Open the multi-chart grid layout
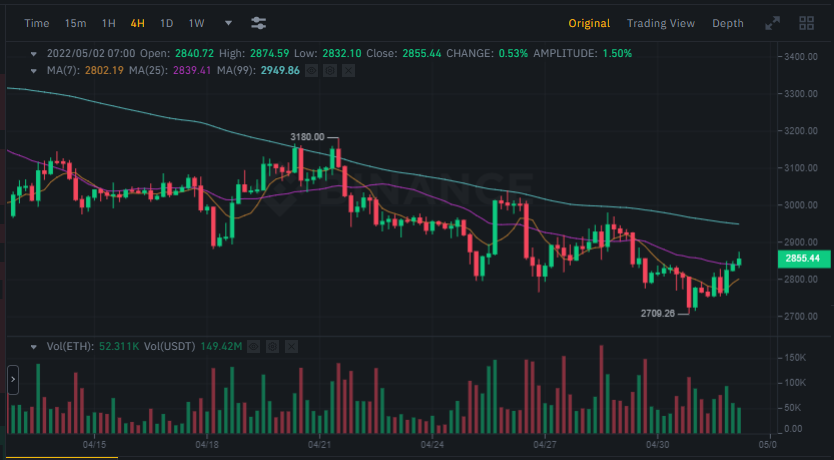Viewport: 834px width, 460px height. 806,23
